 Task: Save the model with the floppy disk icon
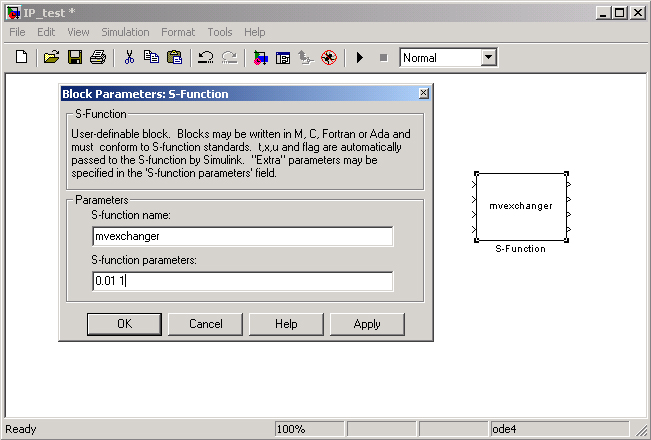pos(74,58)
